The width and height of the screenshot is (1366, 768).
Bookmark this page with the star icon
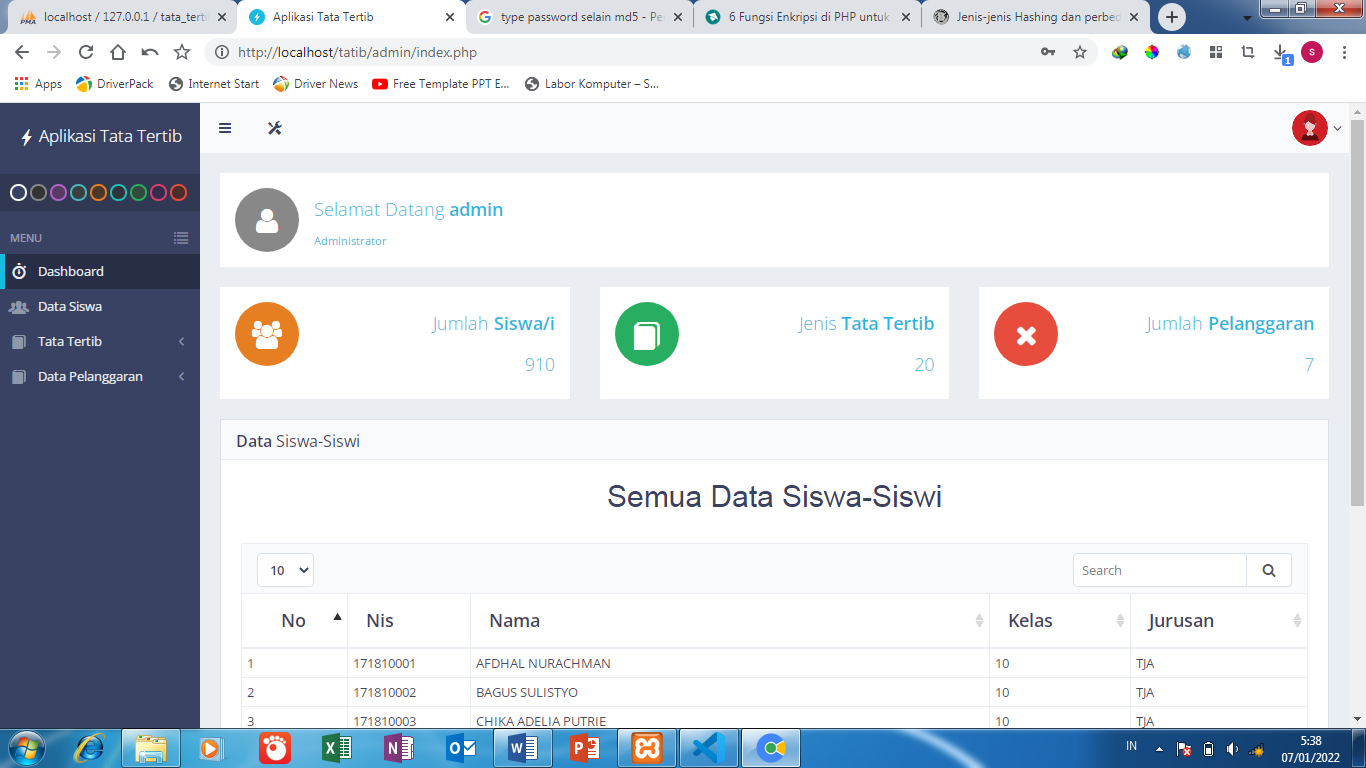click(1080, 52)
